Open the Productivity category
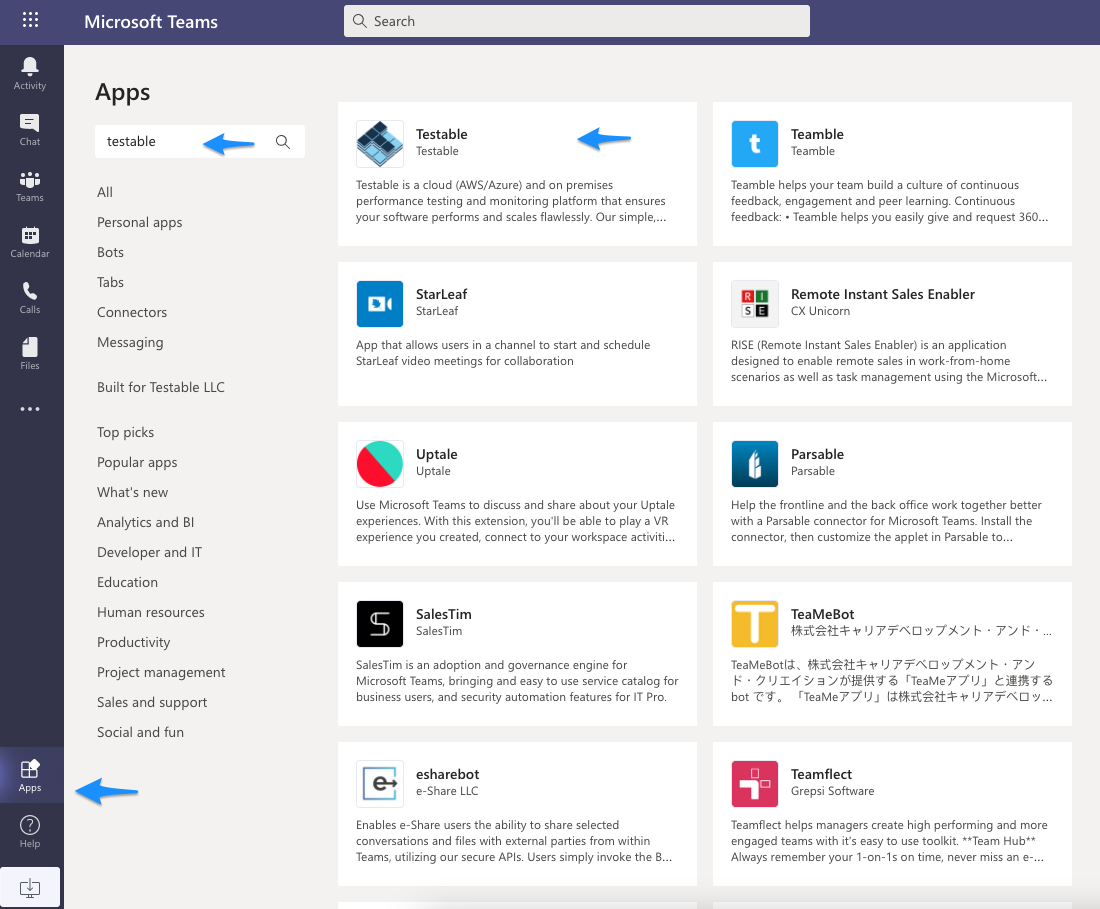This screenshot has width=1100, height=909. (x=133, y=642)
